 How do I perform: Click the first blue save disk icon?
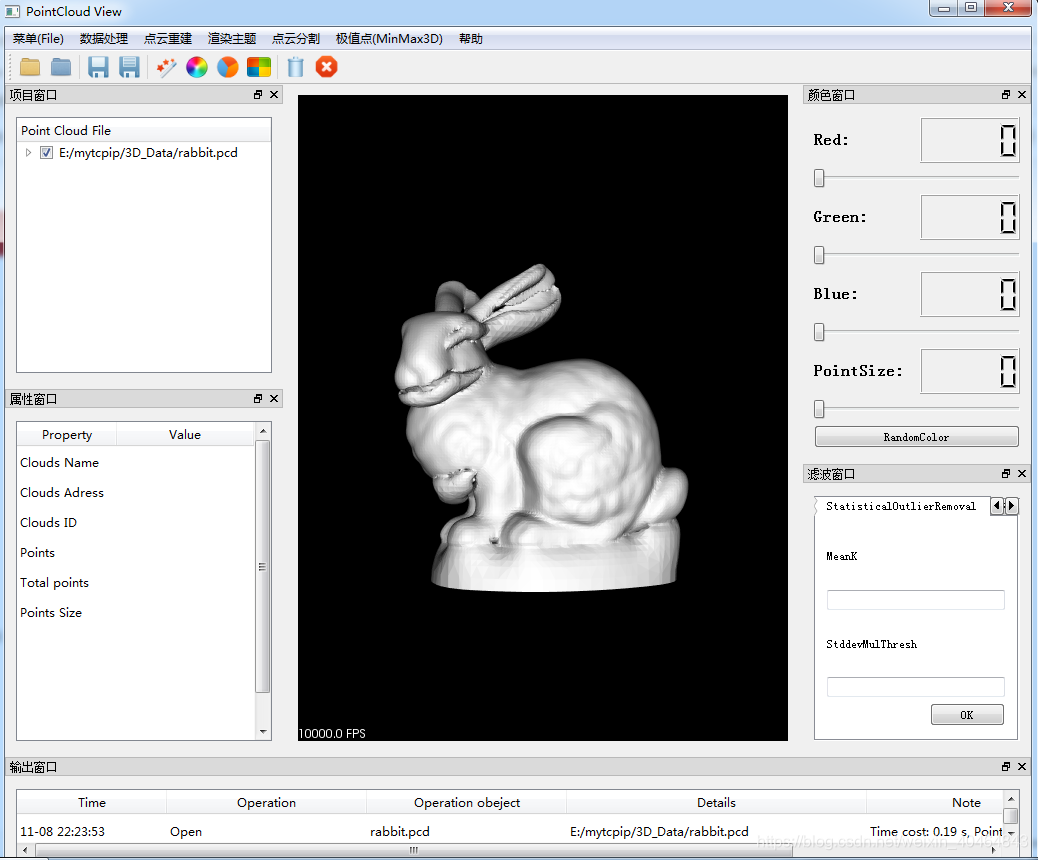click(98, 67)
